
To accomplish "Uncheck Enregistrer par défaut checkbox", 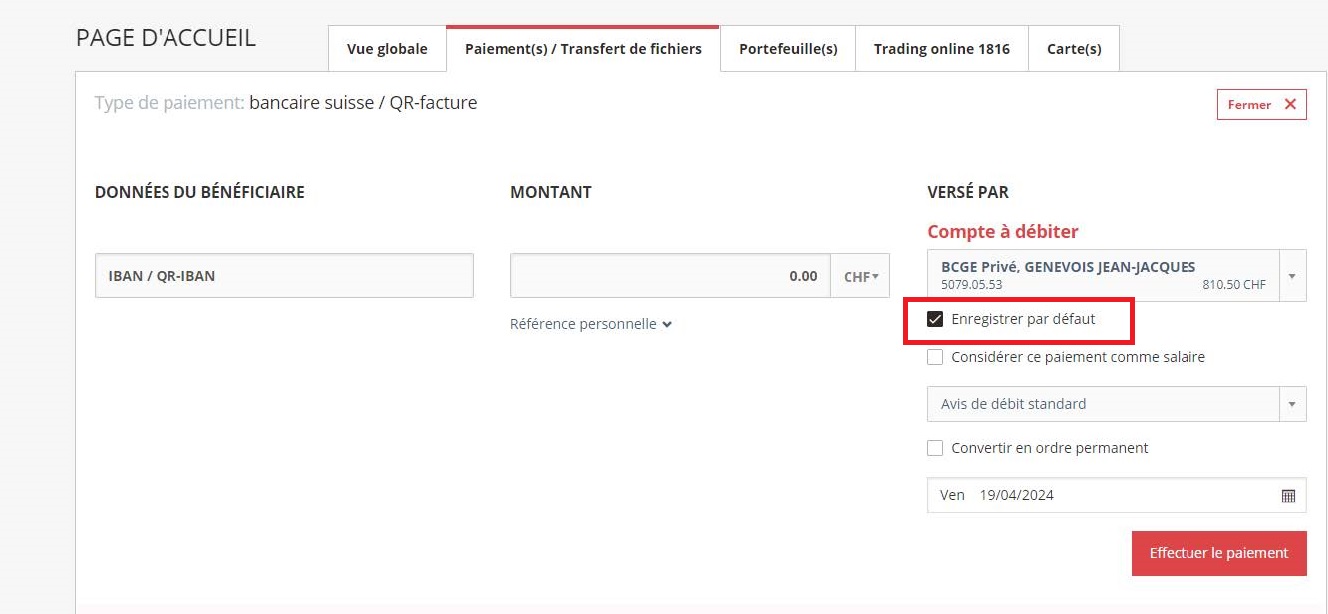I will tap(935, 319).
